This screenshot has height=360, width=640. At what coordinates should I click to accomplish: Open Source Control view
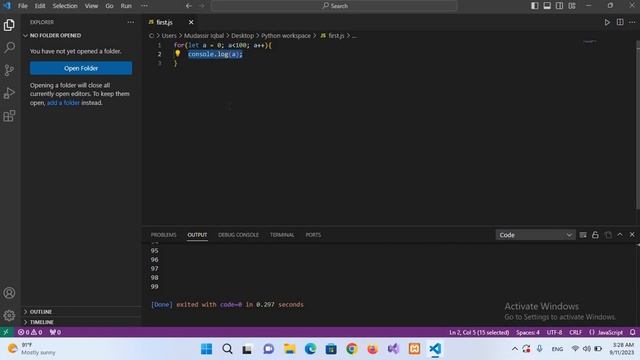[9, 70]
